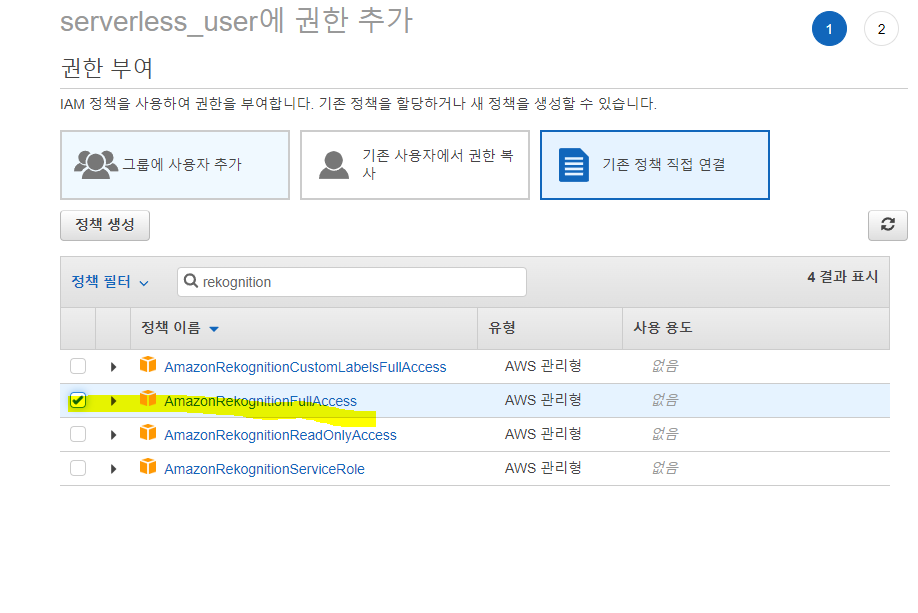Image resolution: width=918 pixels, height=613 pixels.
Task: Check the AmazonRekognitionCustomLabelsFullAccess checkbox
Action: coord(78,366)
